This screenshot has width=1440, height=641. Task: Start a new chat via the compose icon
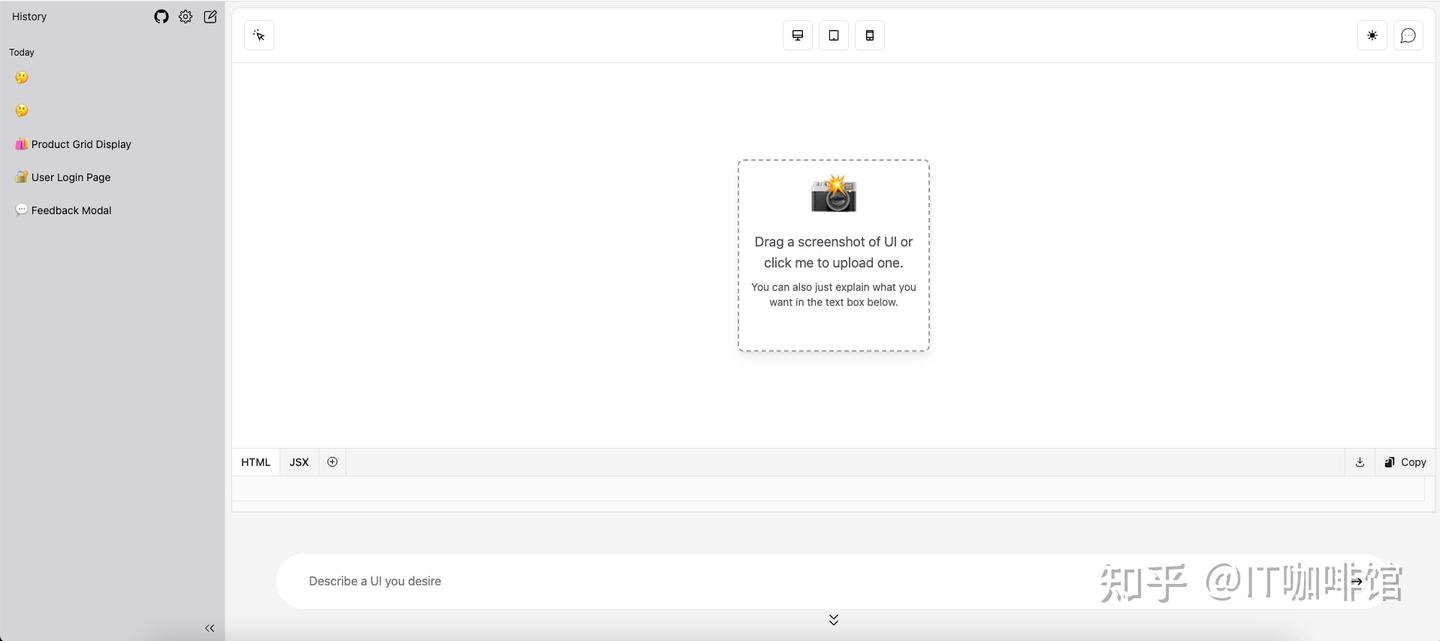209,16
